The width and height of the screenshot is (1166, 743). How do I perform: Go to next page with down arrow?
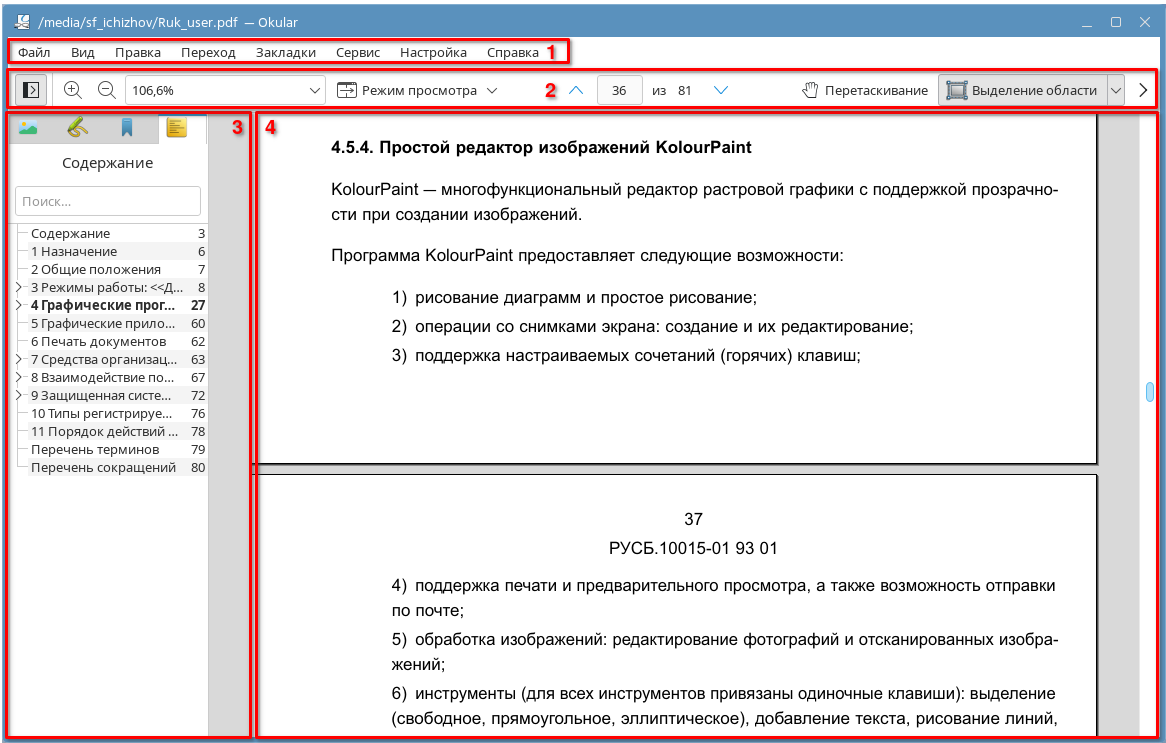[x=720, y=90]
